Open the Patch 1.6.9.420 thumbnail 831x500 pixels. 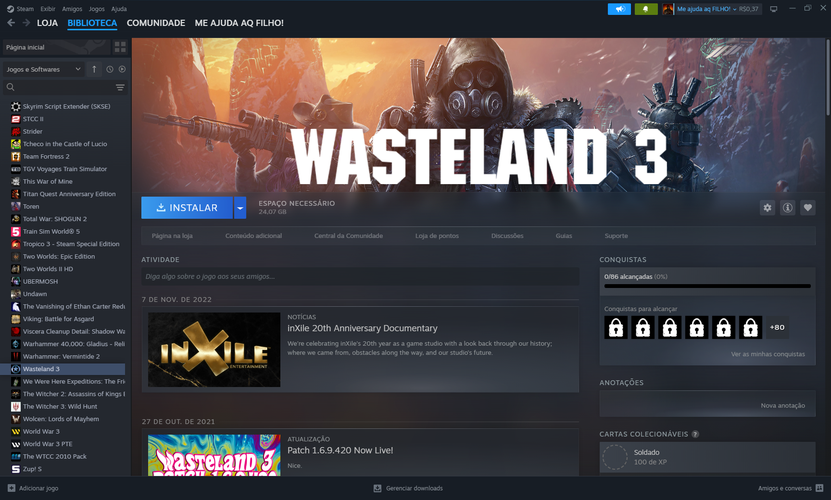(214, 455)
